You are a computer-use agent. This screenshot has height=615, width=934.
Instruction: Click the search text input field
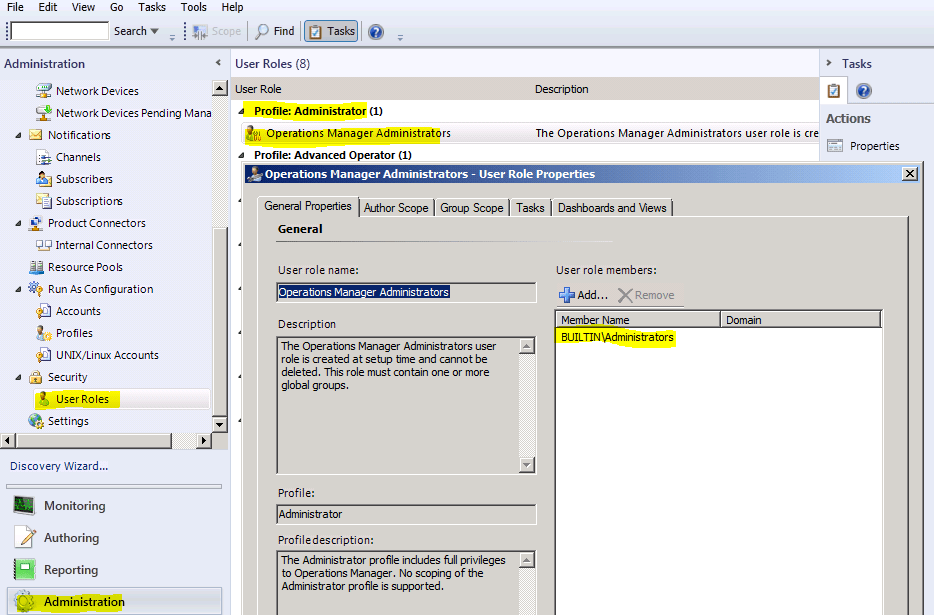pyautogui.click(x=60, y=31)
